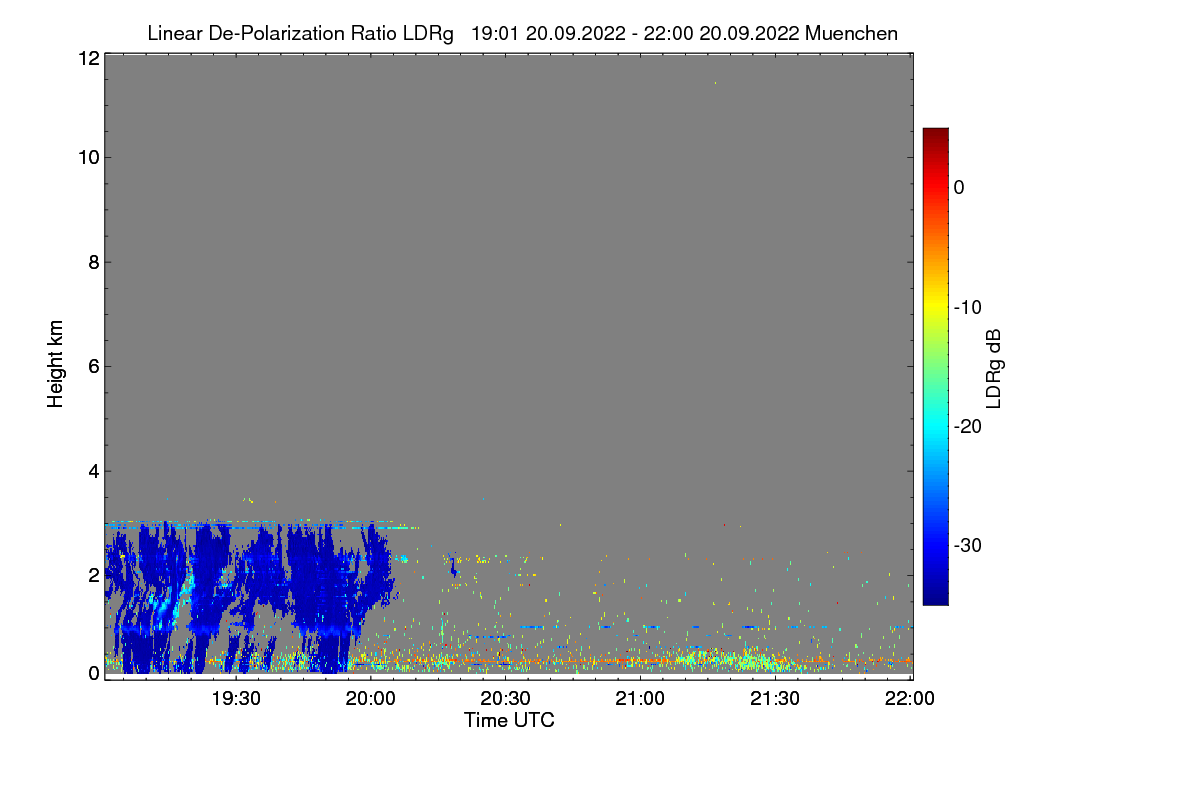Click the 'LDRg dB' colorbar label
The height and width of the screenshot is (800, 1200).
pos(994,368)
